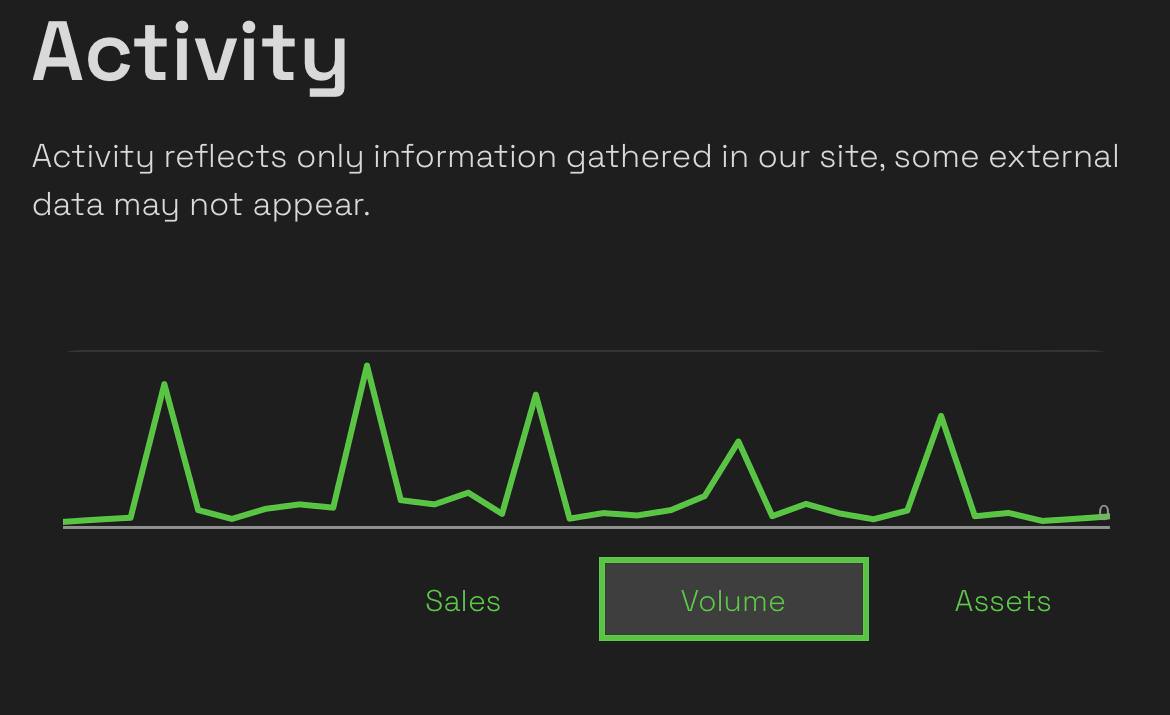Click the leftmost starting point of the green line

pyautogui.click(x=66, y=521)
